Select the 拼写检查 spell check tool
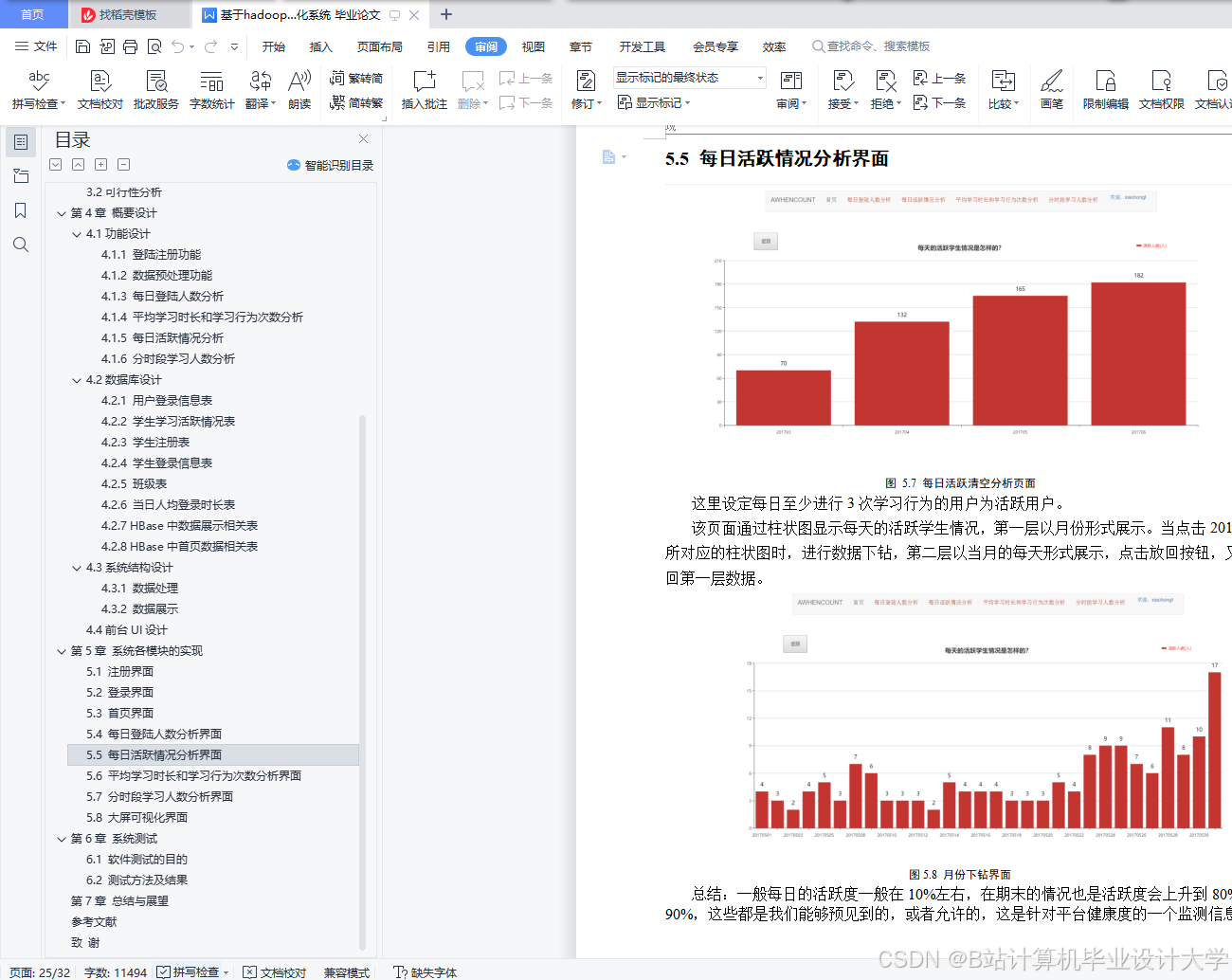Screen dimensions: 1232x980 (x=40, y=90)
